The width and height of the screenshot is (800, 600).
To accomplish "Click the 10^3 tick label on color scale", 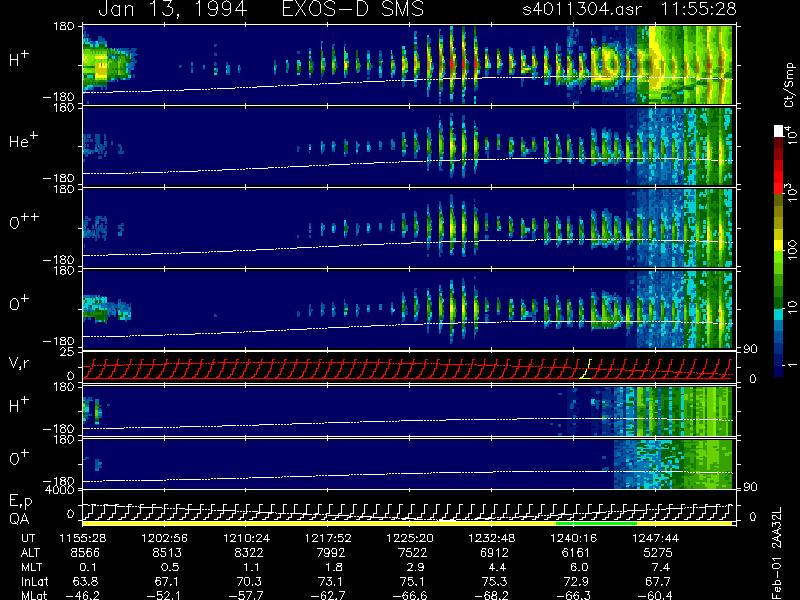I will pyautogui.click(x=791, y=192).
